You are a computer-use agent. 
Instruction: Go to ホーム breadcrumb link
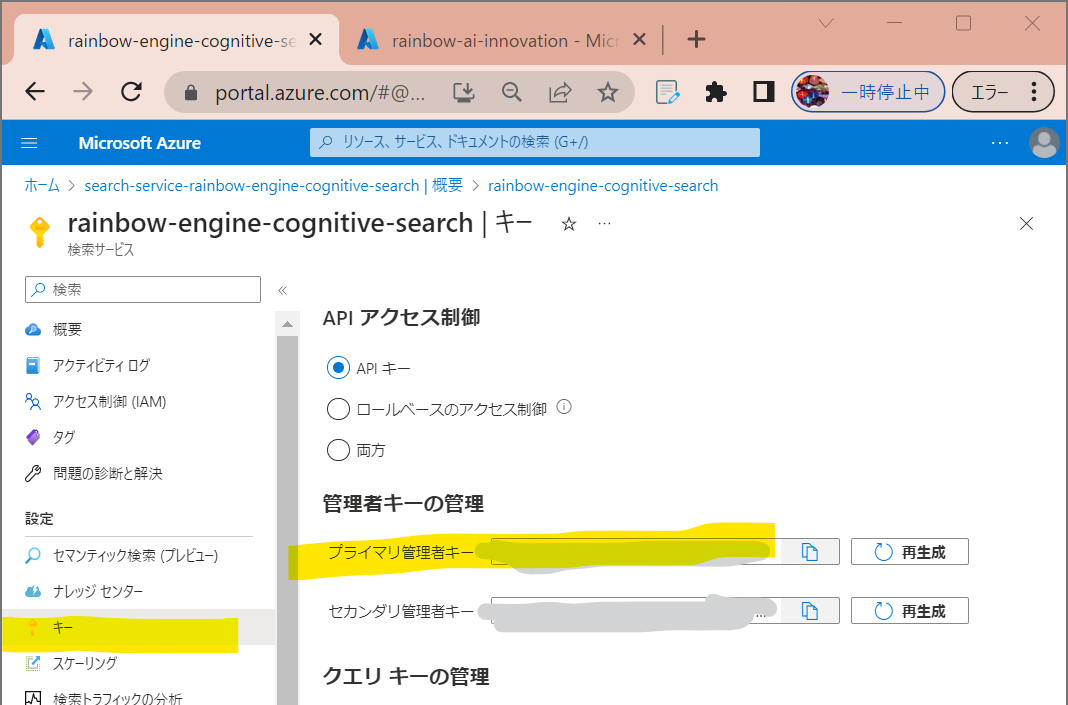point(42,185)
